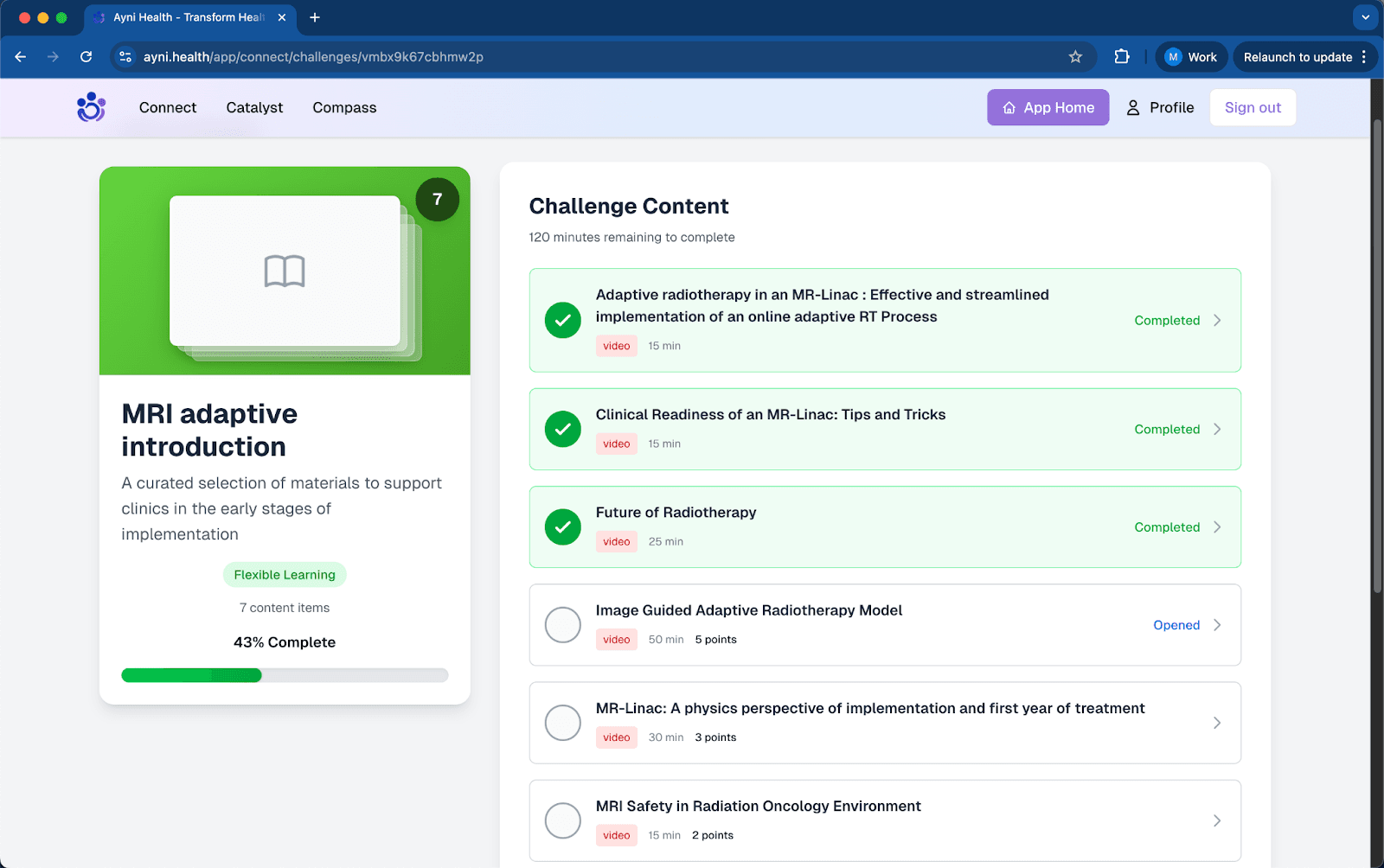Check the MRI Safety completion circle
1384x868 pixels.
point(562,820)
